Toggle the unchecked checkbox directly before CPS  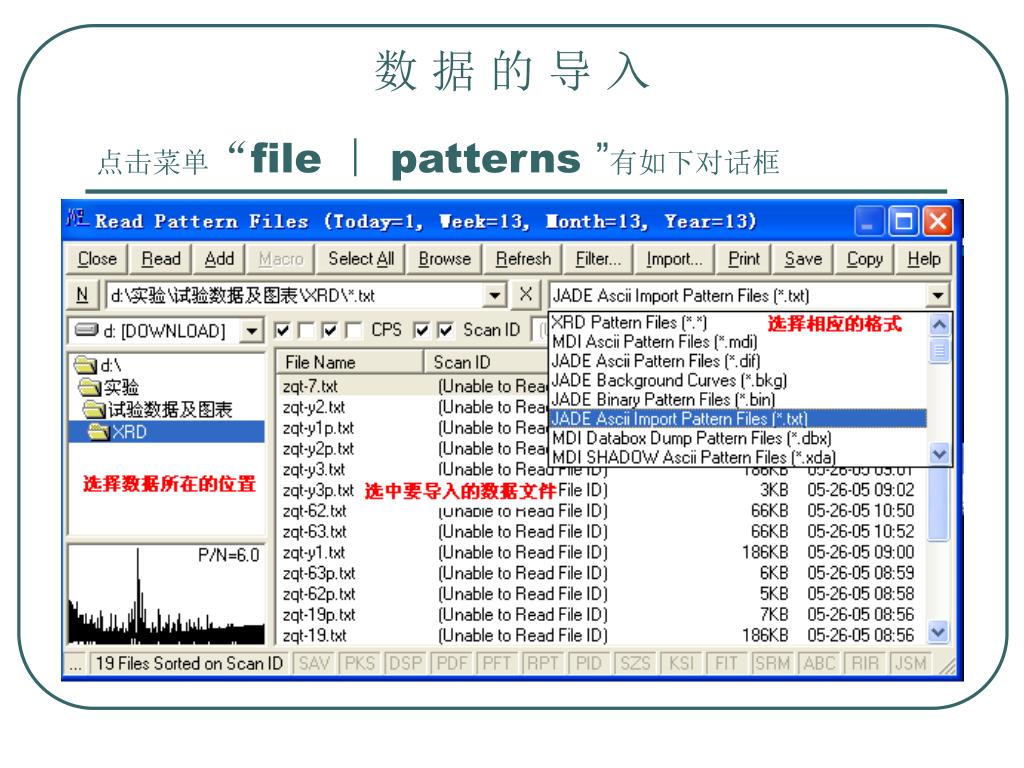click(354, 330)
